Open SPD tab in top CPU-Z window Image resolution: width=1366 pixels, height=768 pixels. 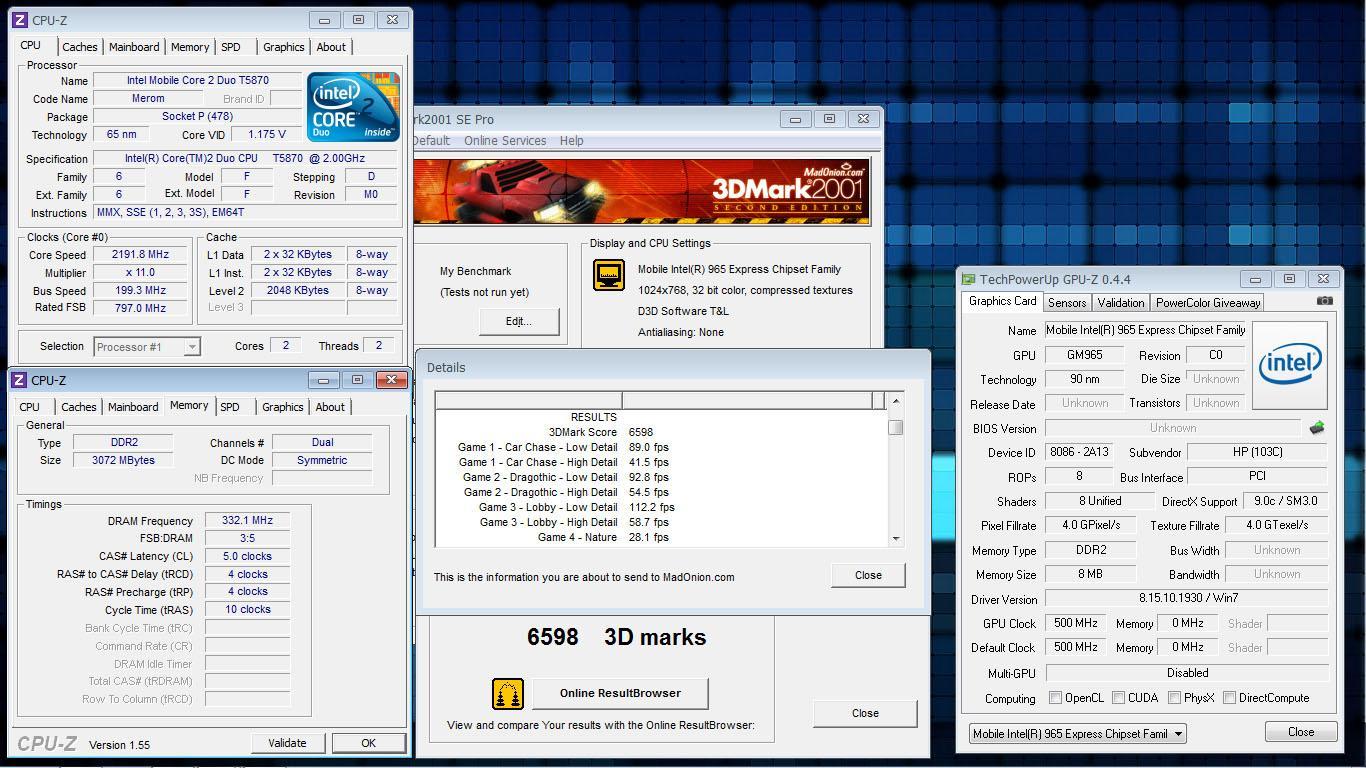click(231, 47)
